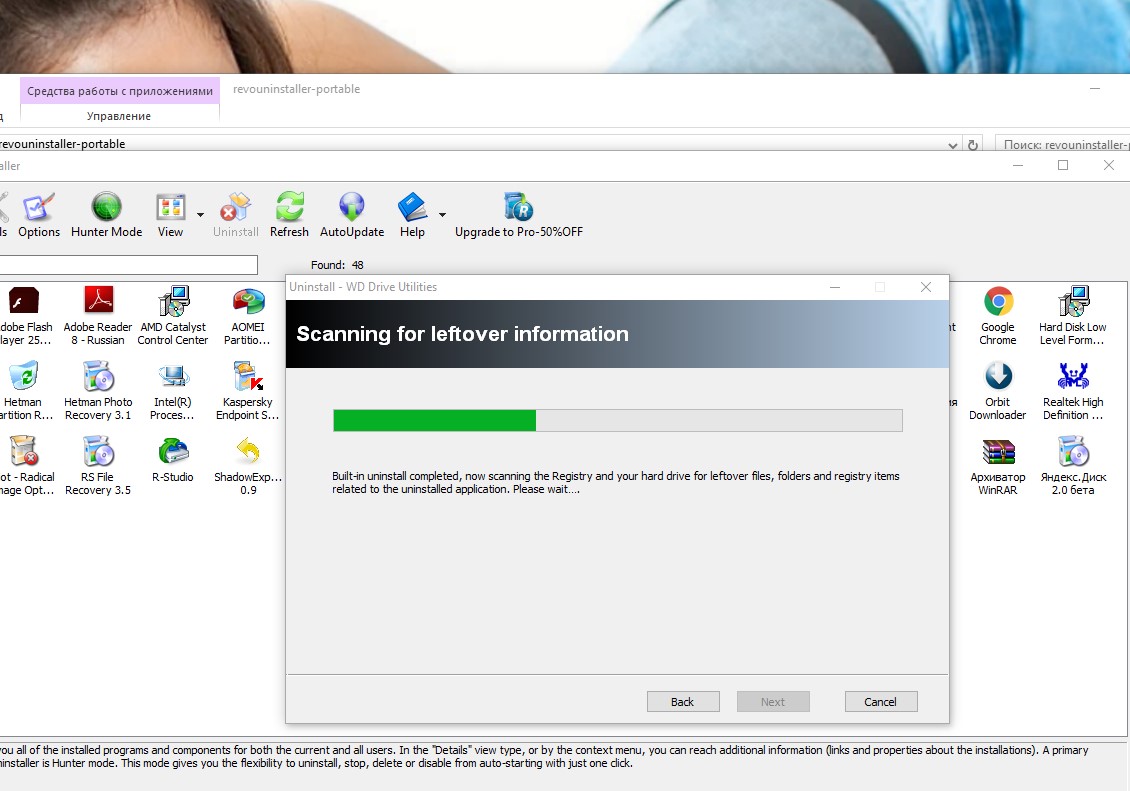Refresh the Explorer folder view
The height and width of the screenshot is (791, 1130).
pyautogui.click(x=973, y=145)
